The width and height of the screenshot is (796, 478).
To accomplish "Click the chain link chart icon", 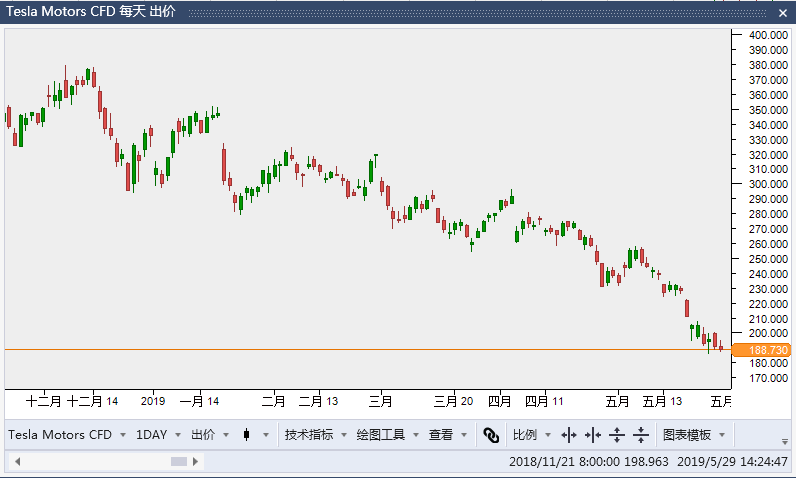I will 490,435.
